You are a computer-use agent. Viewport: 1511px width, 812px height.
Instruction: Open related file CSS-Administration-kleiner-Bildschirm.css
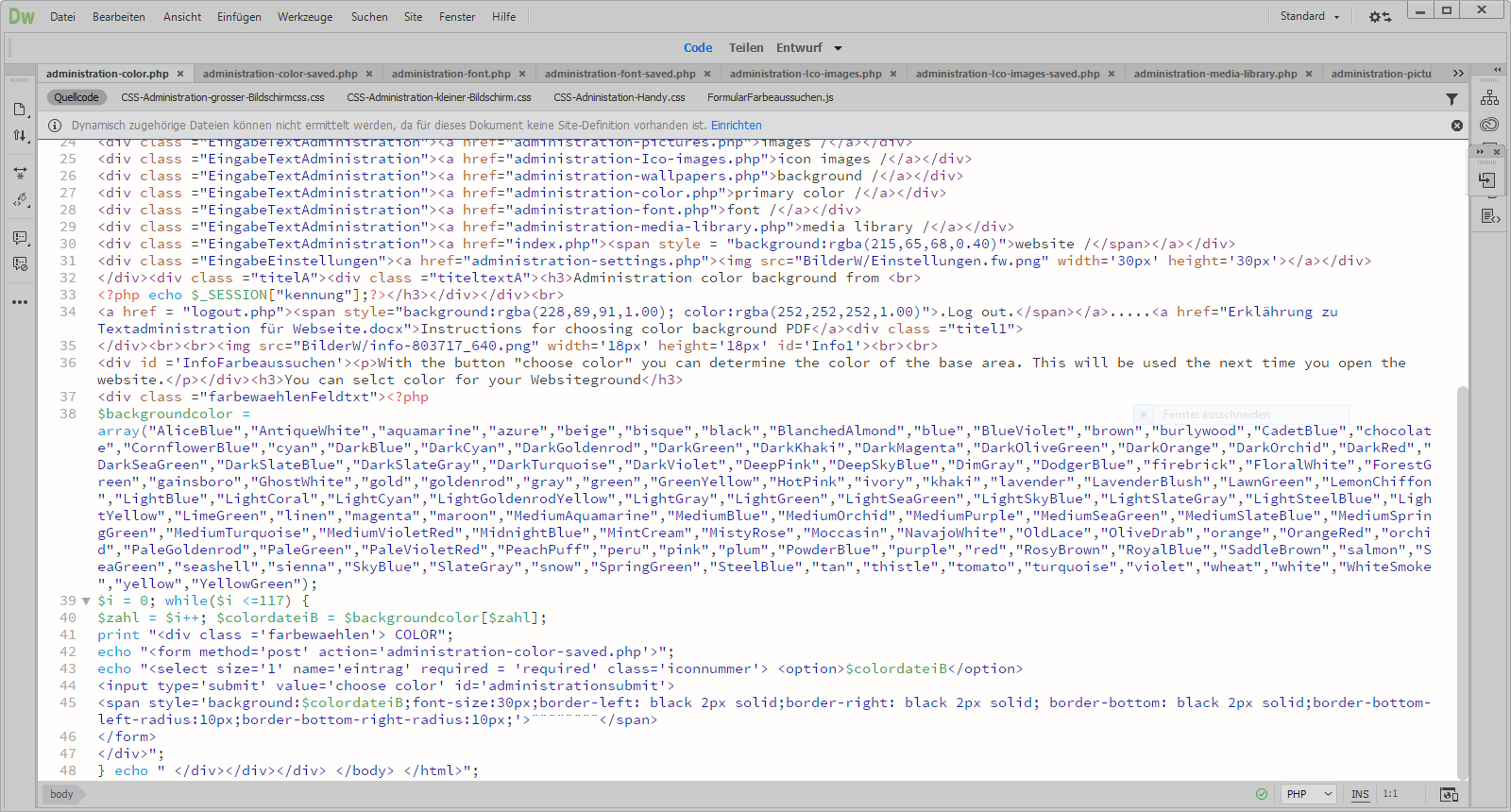pos(439,97)
